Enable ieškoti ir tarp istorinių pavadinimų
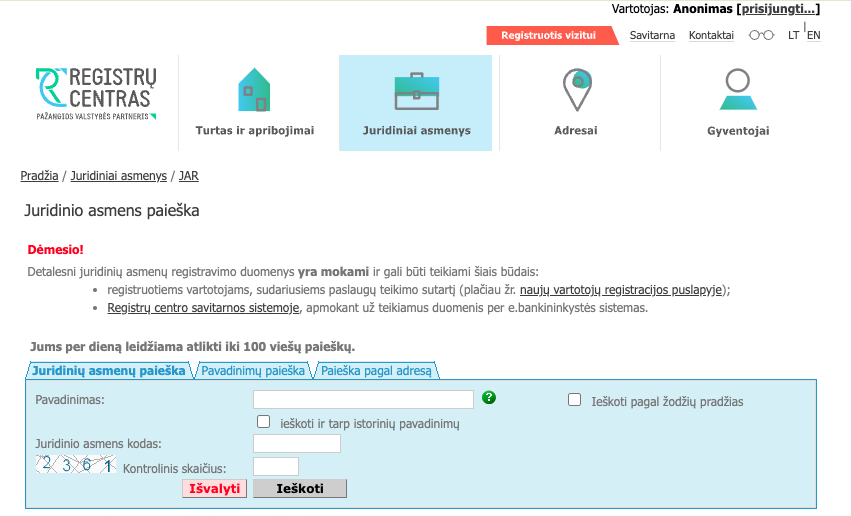Viewport: 851px width, 516px height. 263,422
